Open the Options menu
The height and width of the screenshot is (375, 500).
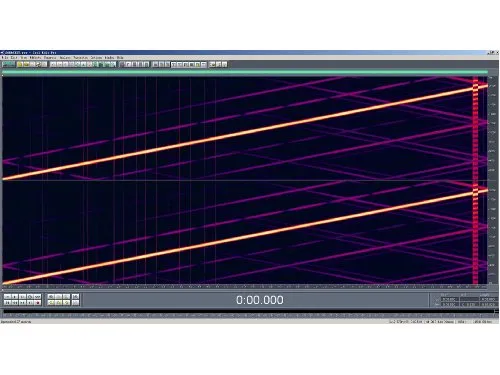pyautogui.click(x=96, y=57)
